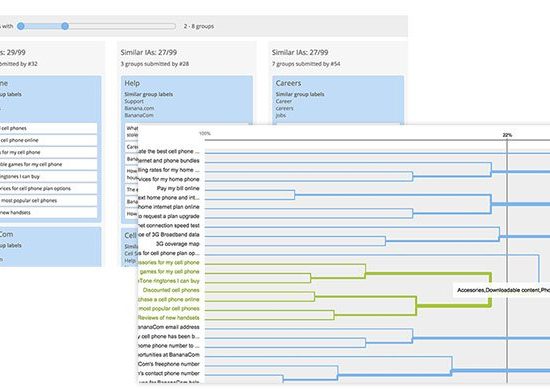Click 'of 3G Broadband data' dendrogram label
This screenshot has width=550, height=389.
pos(169,235)
